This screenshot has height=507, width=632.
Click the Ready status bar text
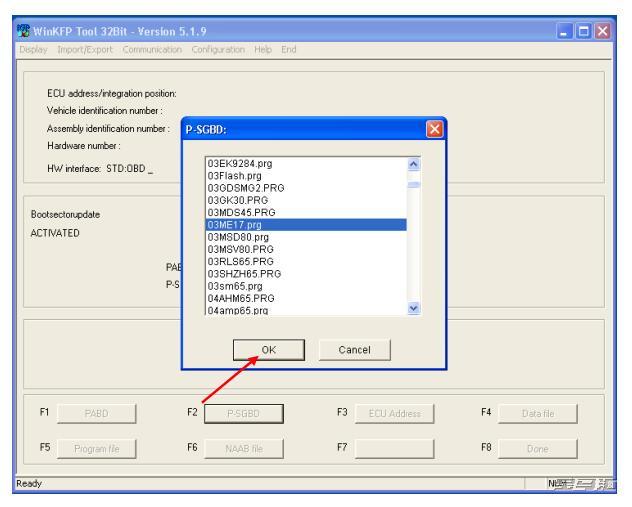(29, 483)
